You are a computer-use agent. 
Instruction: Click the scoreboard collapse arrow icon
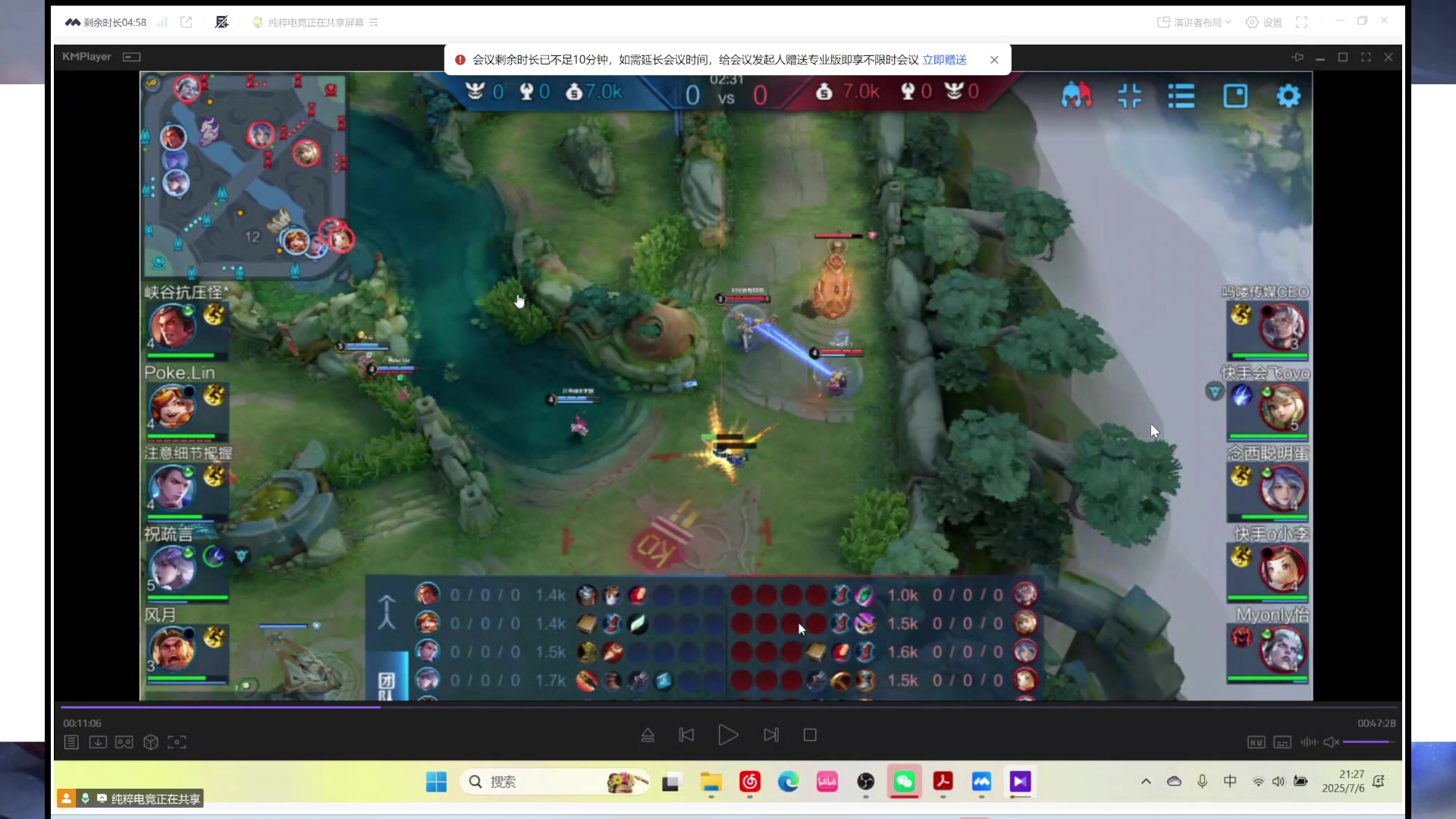(387, 612)
